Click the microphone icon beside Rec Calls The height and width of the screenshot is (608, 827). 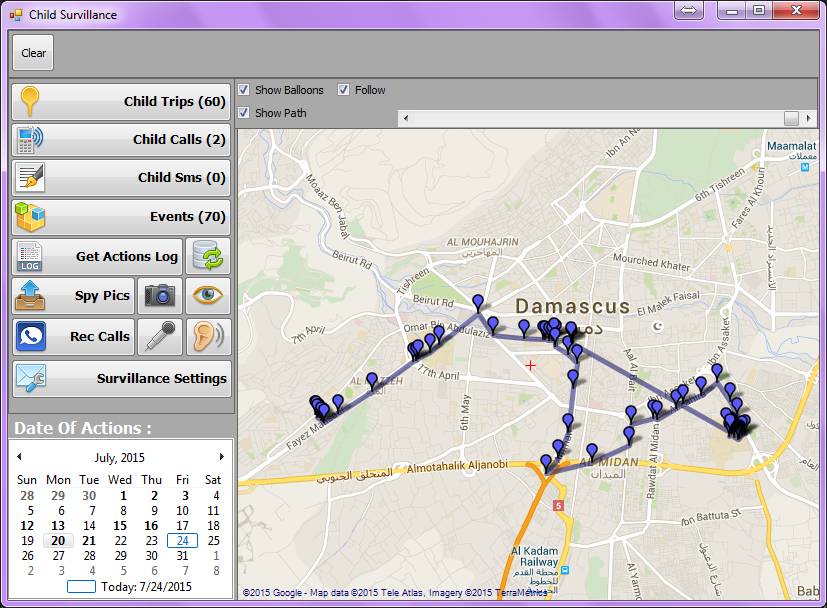click(159, 337)
